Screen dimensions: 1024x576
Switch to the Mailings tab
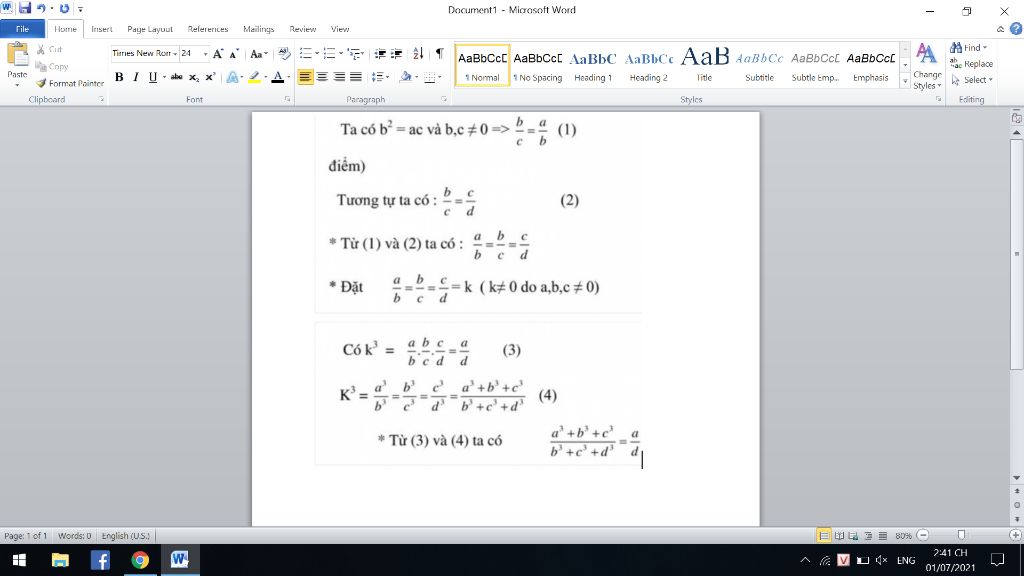[x=259, y=29]
